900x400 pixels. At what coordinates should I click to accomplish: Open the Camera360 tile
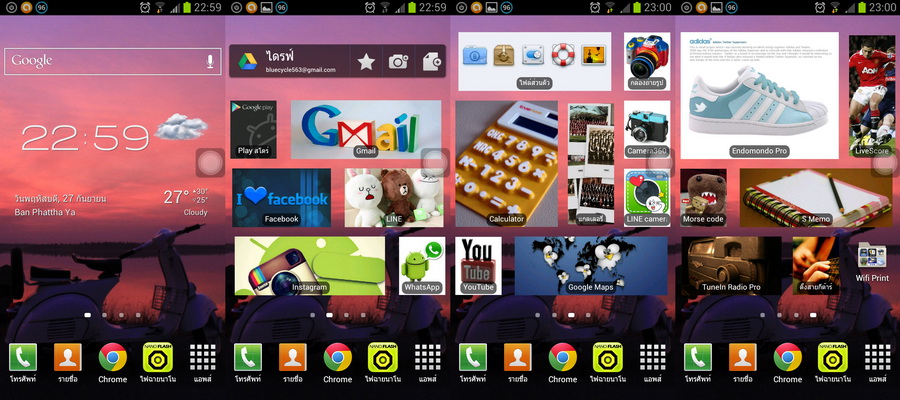click(x=647, y=130)
